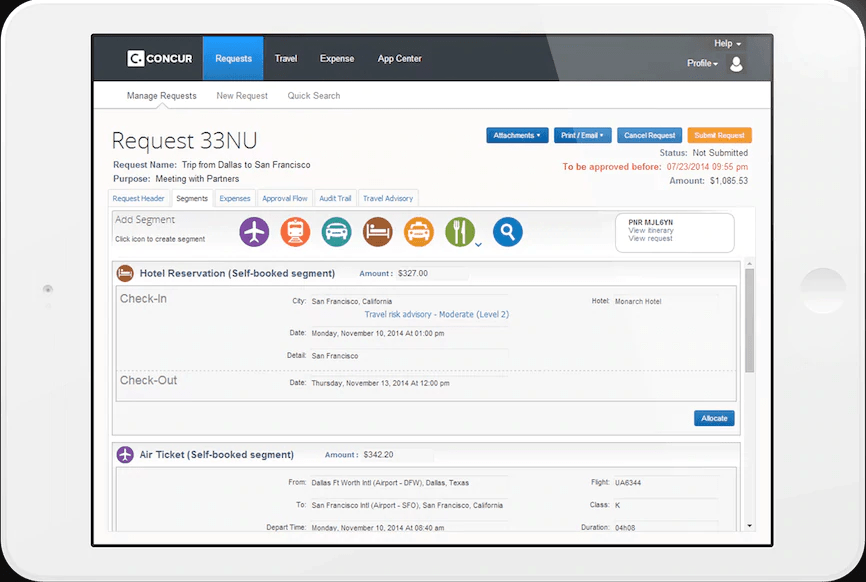Click the Request Name Trip from Dallas to San Francisco

(212, 165)
